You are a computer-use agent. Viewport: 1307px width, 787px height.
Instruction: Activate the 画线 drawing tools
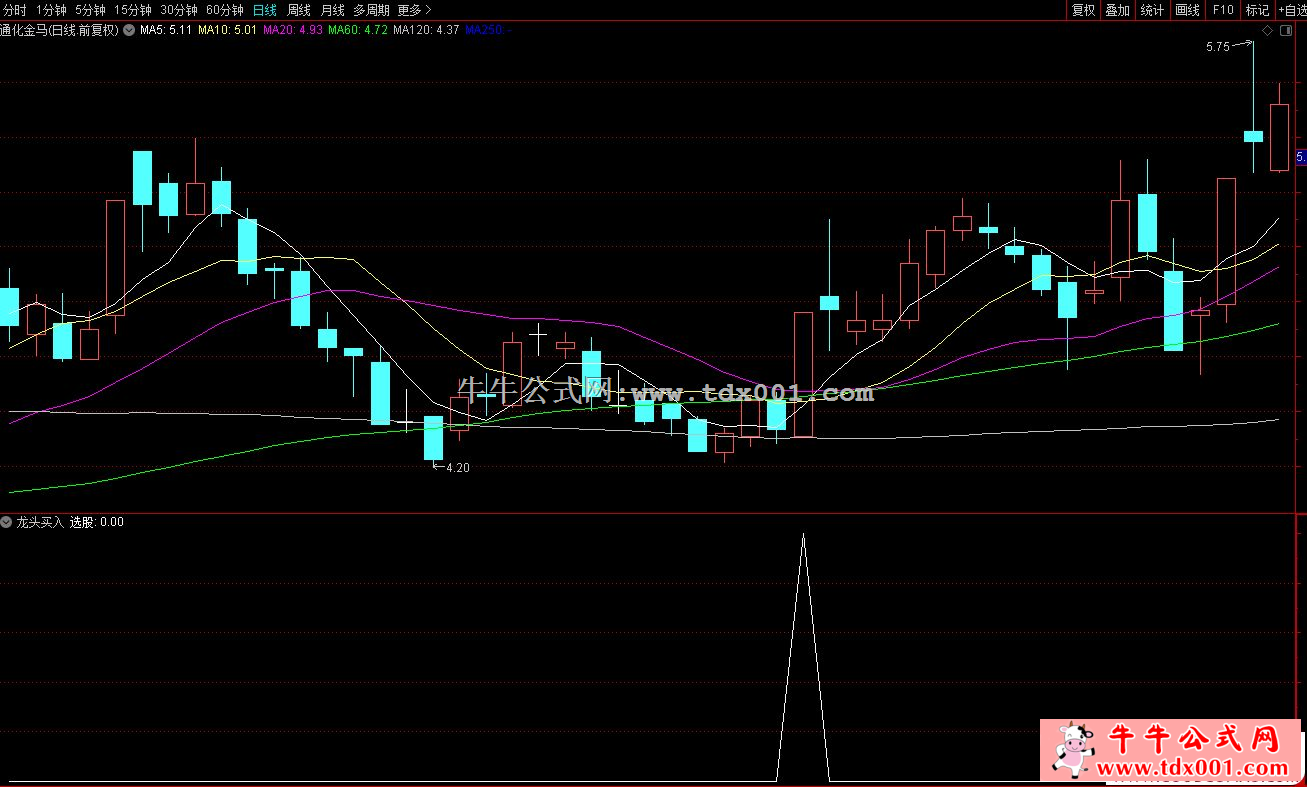(x=1187, y=10)
